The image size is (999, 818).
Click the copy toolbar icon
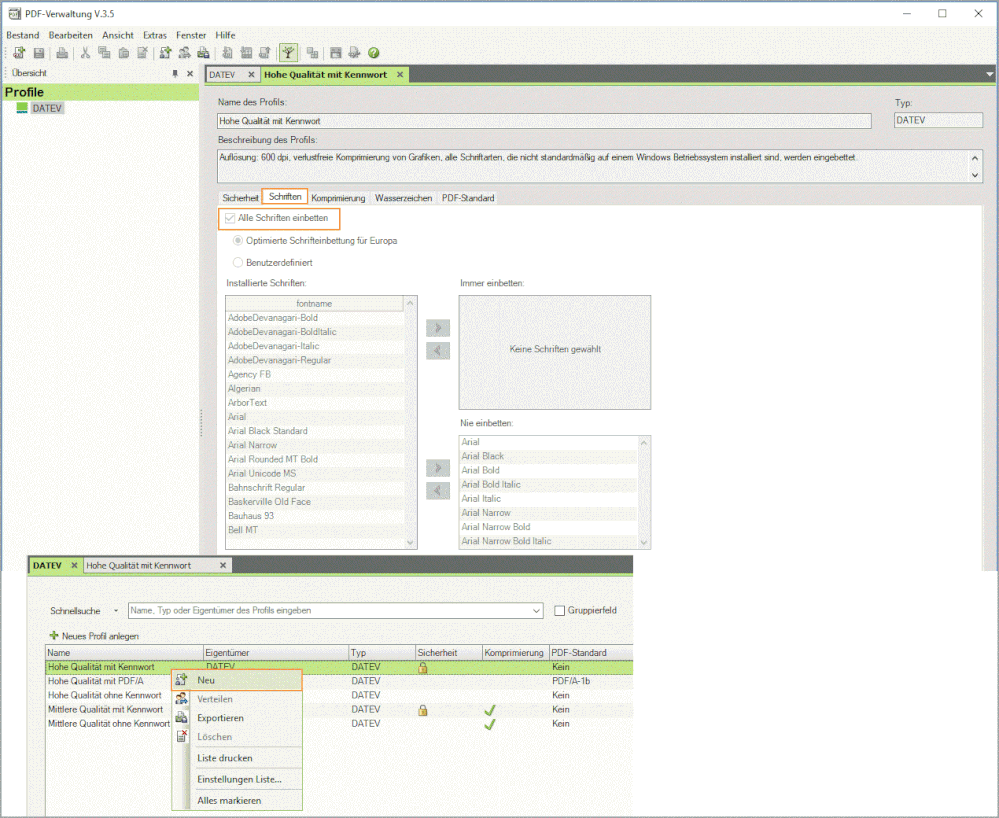104,53
